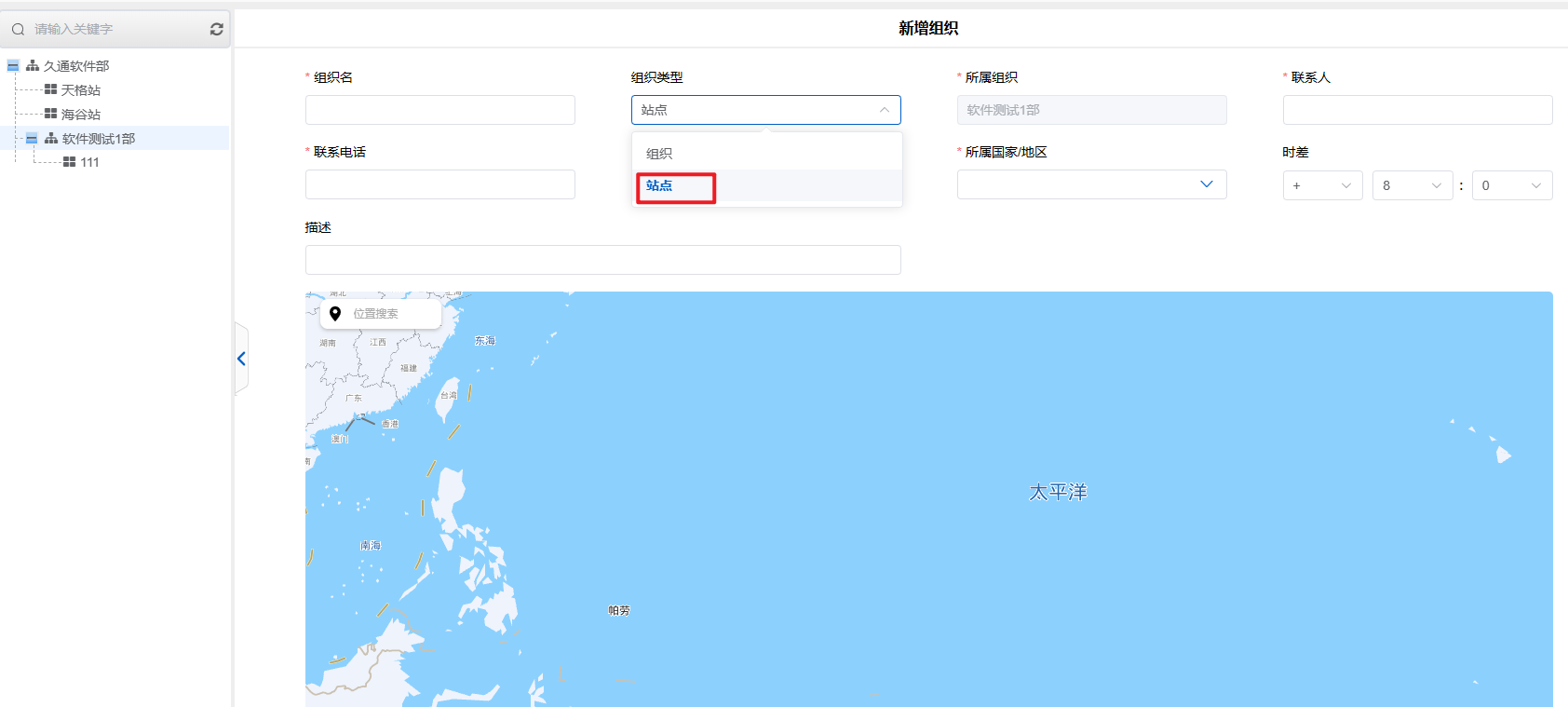Click 广东 label on the map
This screenshot has height=707, width=1568.
pos(354,398)
